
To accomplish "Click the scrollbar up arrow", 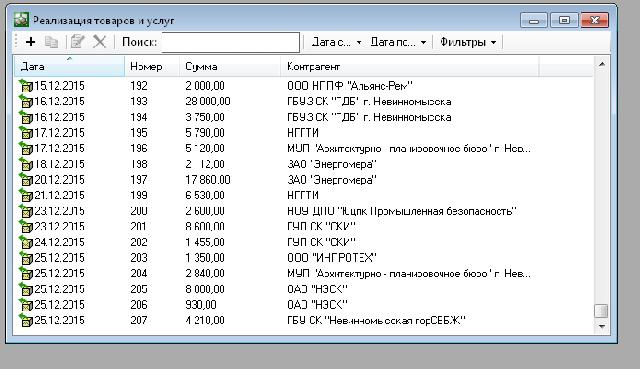I will coord(602,64).
